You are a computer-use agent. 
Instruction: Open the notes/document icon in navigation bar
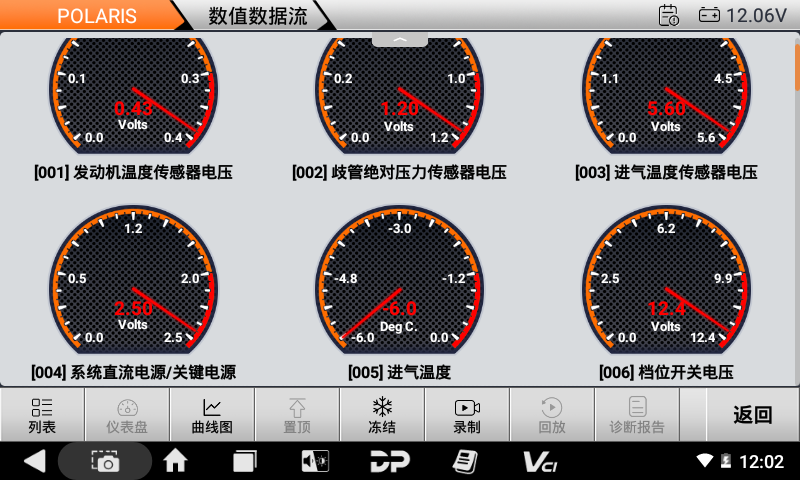pyautogui.click(x=465, y=461)
